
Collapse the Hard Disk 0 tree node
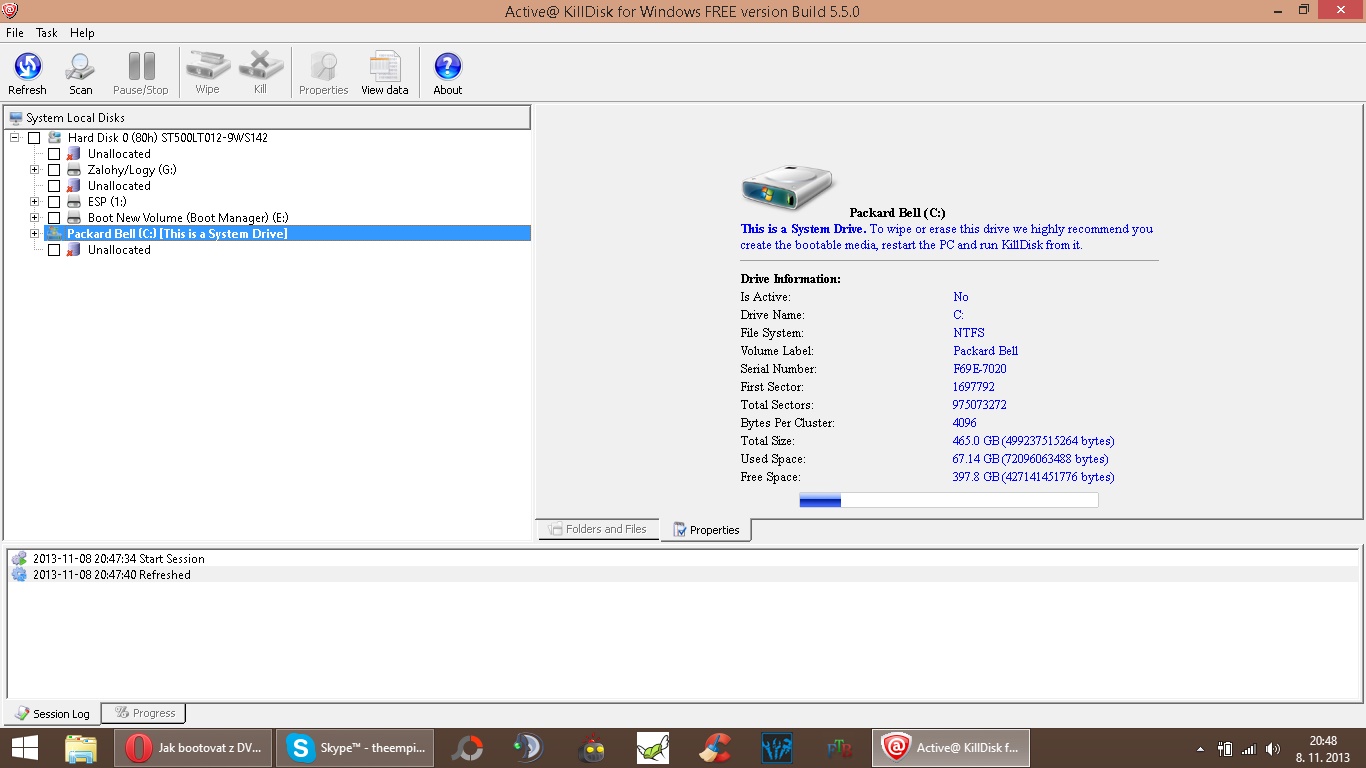pyautogui.click(x=15, y=138)
